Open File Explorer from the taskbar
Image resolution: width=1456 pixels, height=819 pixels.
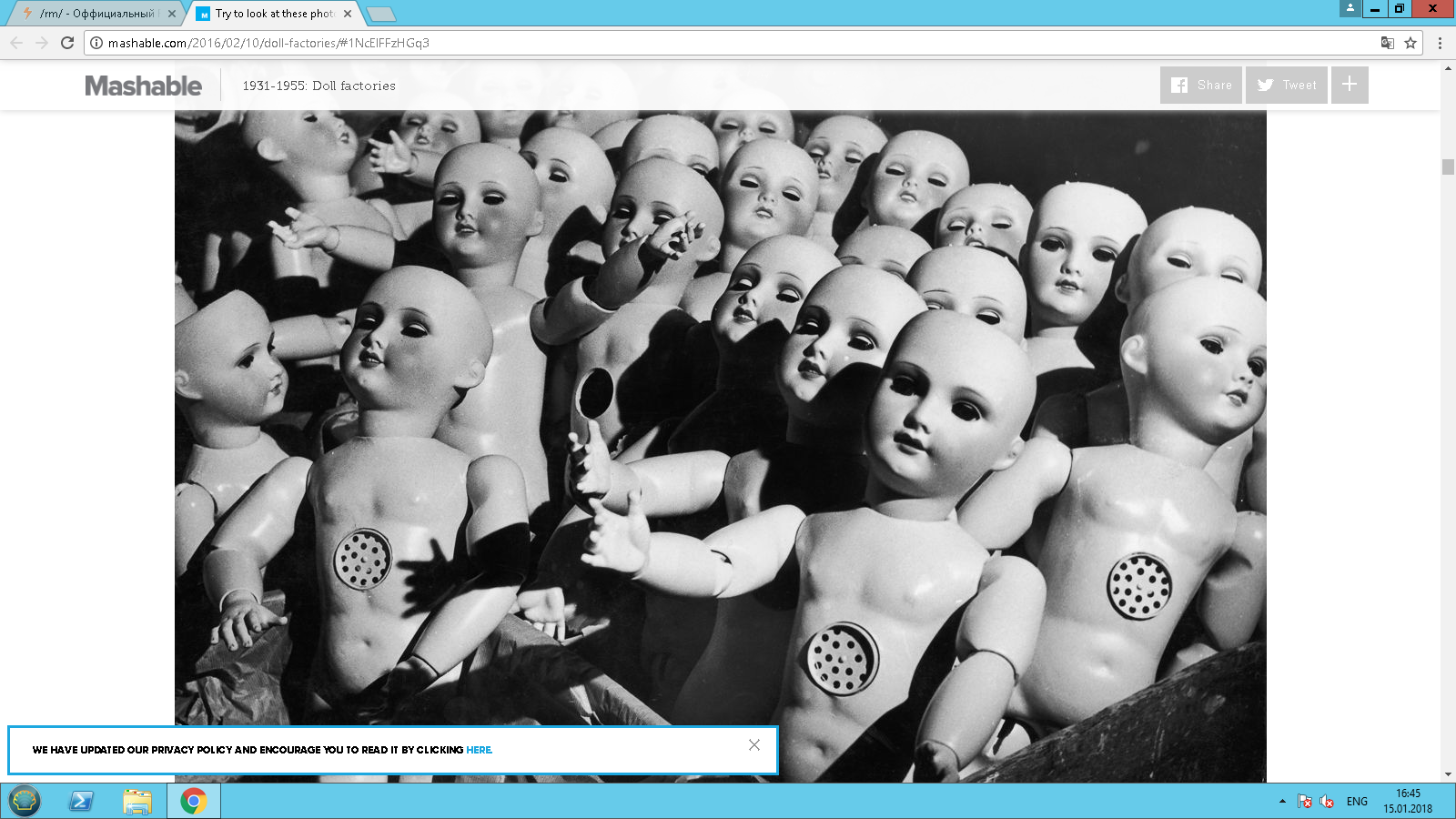coord(137,801)
